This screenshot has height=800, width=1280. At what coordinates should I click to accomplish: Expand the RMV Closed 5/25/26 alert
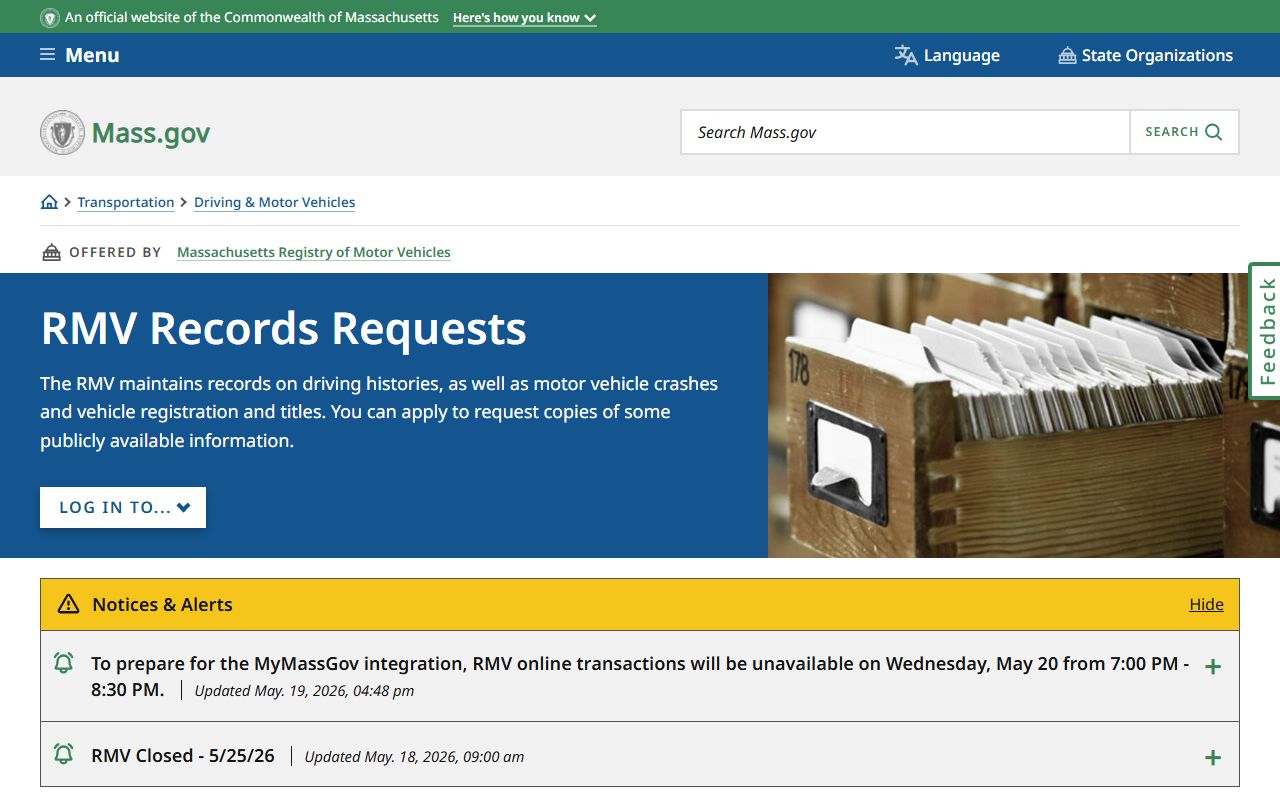(1213, 758)
